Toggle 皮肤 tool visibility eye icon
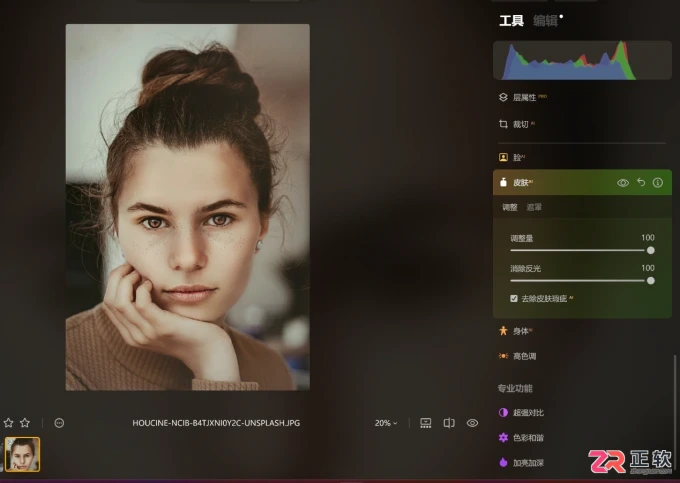The width and height of the screenshot is (680, 483). (623, 183)
